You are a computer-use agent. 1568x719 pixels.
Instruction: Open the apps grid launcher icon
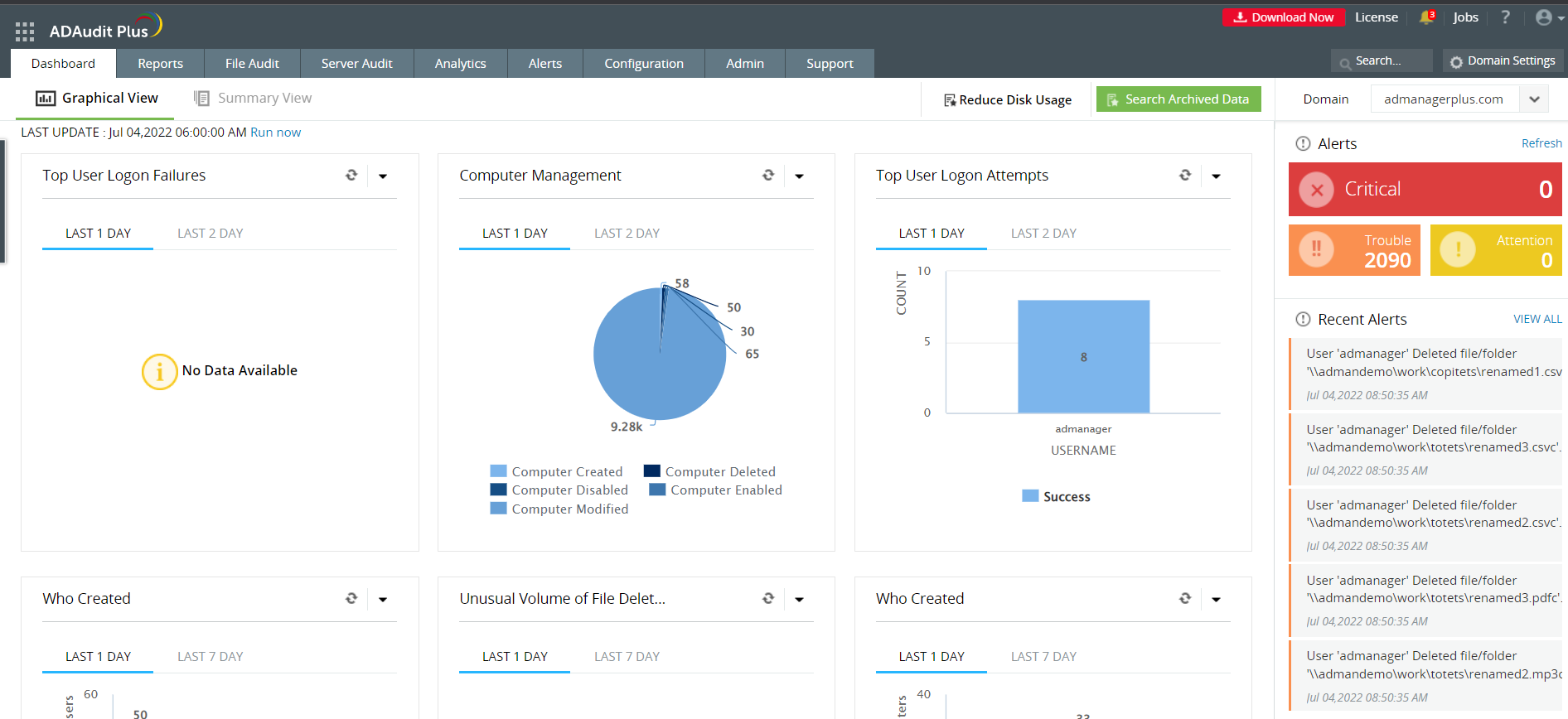25,31
